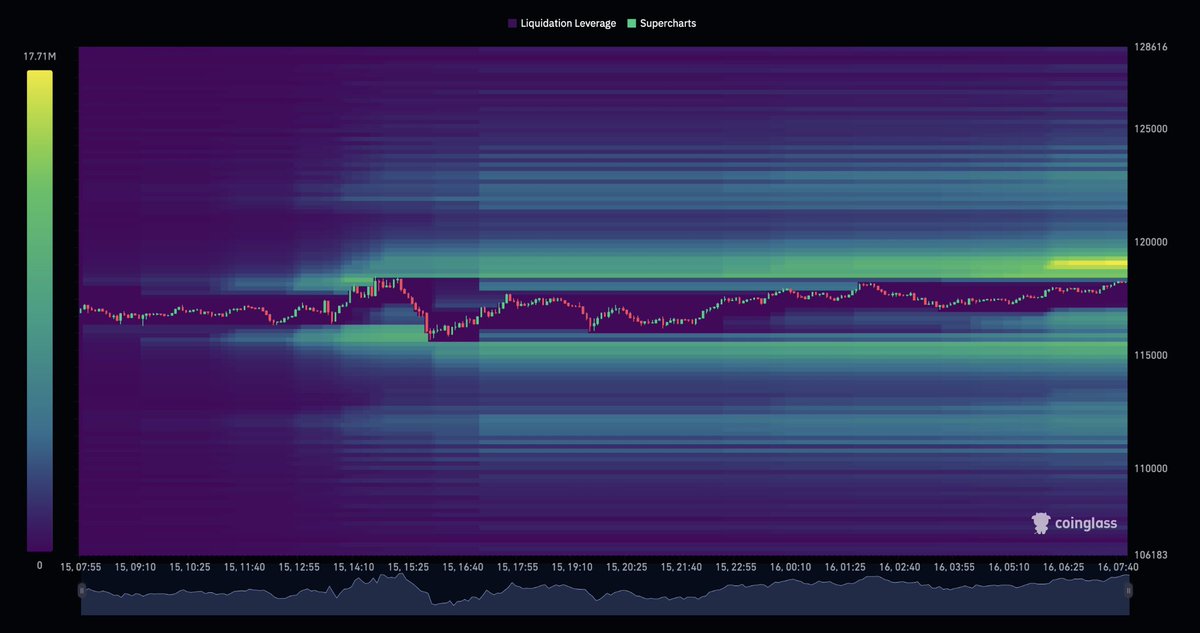Click the 15, 22:55 time axis label
Image resolution: width=1200 pixels, height=633 pixels.
pos(737,567)
